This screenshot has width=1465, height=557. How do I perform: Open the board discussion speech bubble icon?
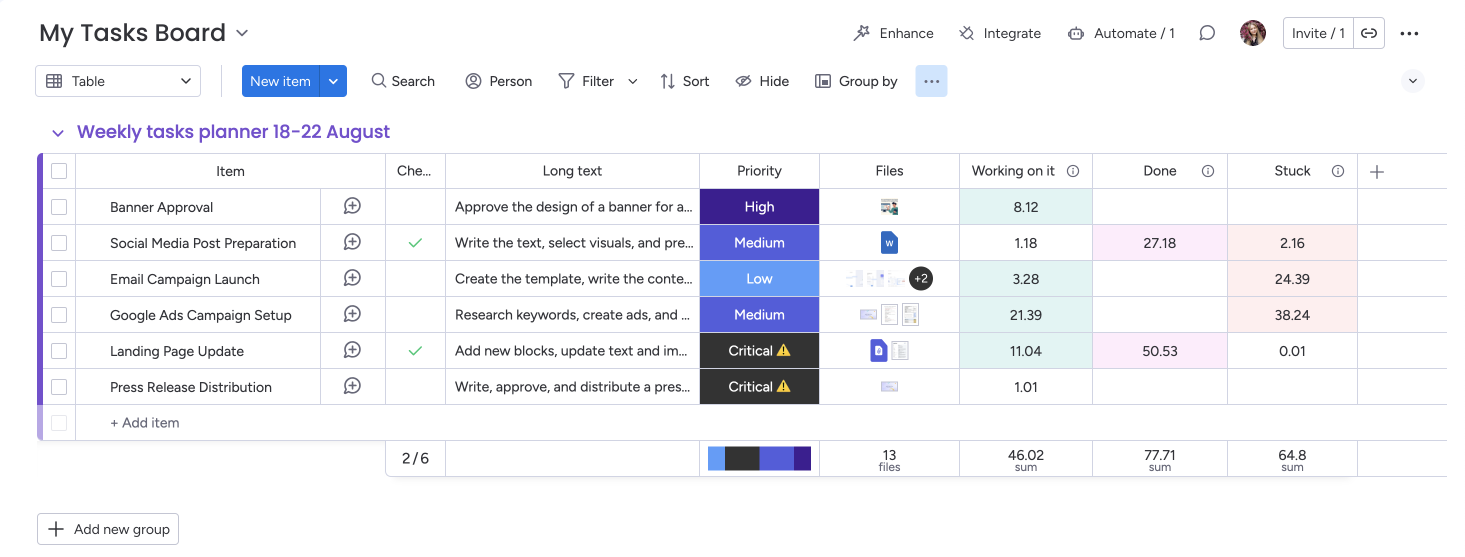tap(1207, 33)
